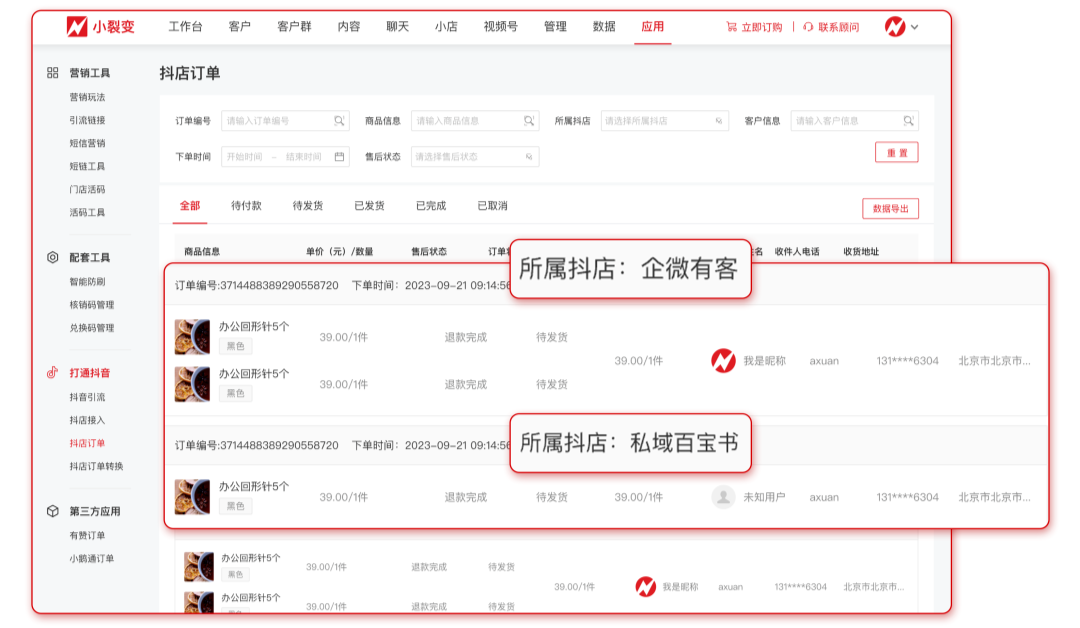Image resolution: width=1080 pixels, height=628 pixels.
Task: Click the headset 联系顾问 icon
Action: click(808, 27)
